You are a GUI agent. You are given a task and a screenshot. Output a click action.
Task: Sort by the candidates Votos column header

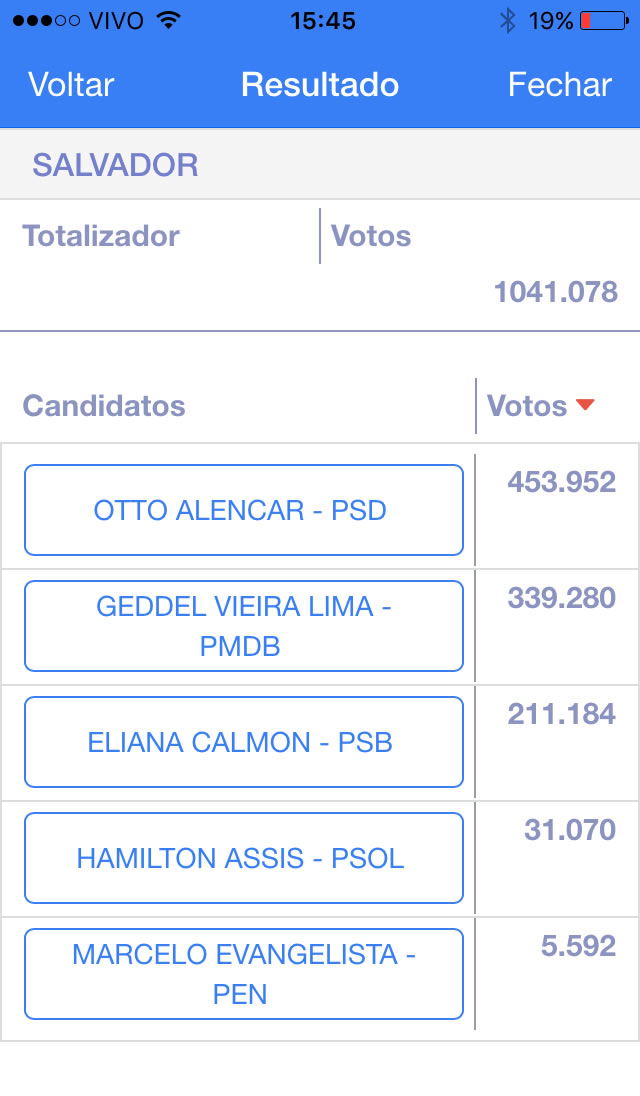[x=527, y=406]
